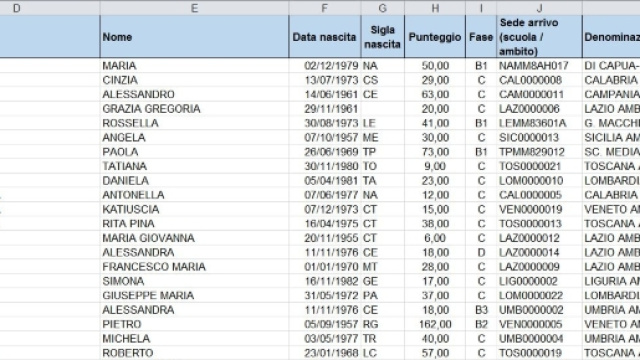Select the name cell 'SIMONA'
640x360 pixels.
194,281
